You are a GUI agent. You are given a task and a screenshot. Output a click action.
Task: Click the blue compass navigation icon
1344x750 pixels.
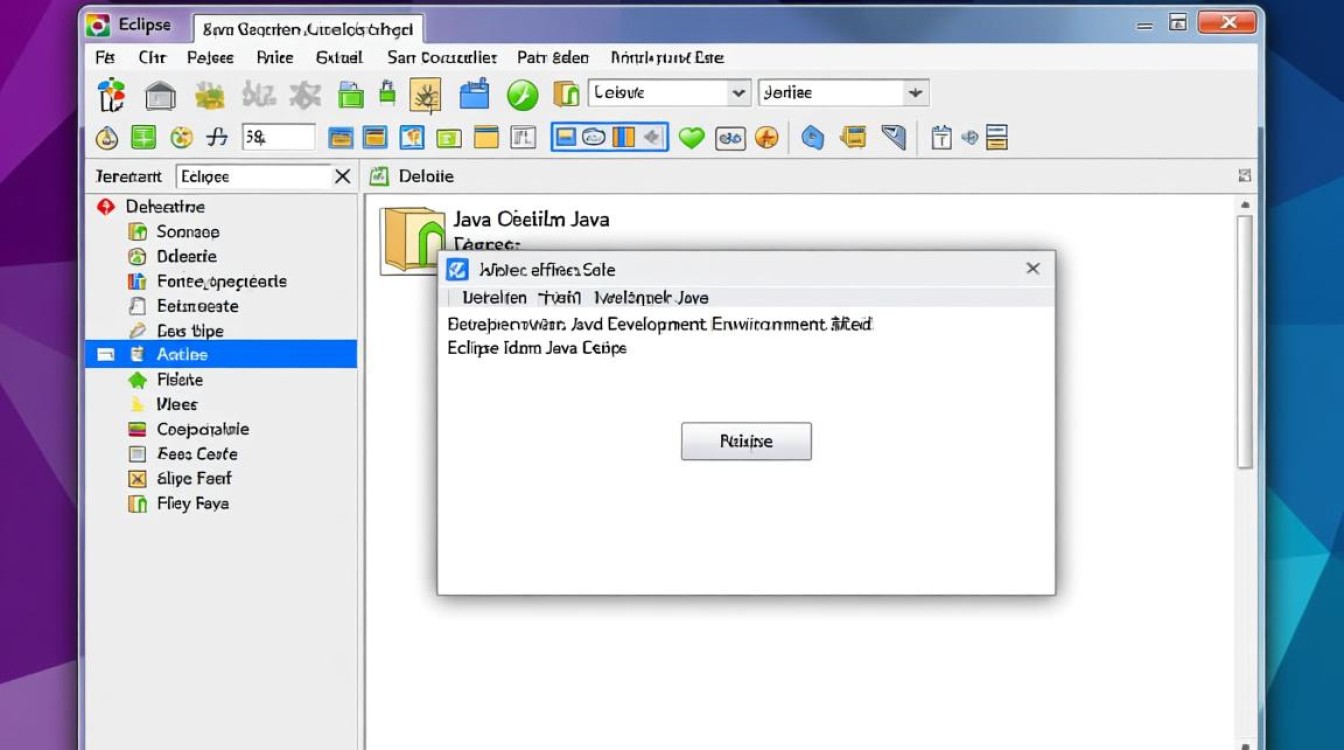coord(812,137)
